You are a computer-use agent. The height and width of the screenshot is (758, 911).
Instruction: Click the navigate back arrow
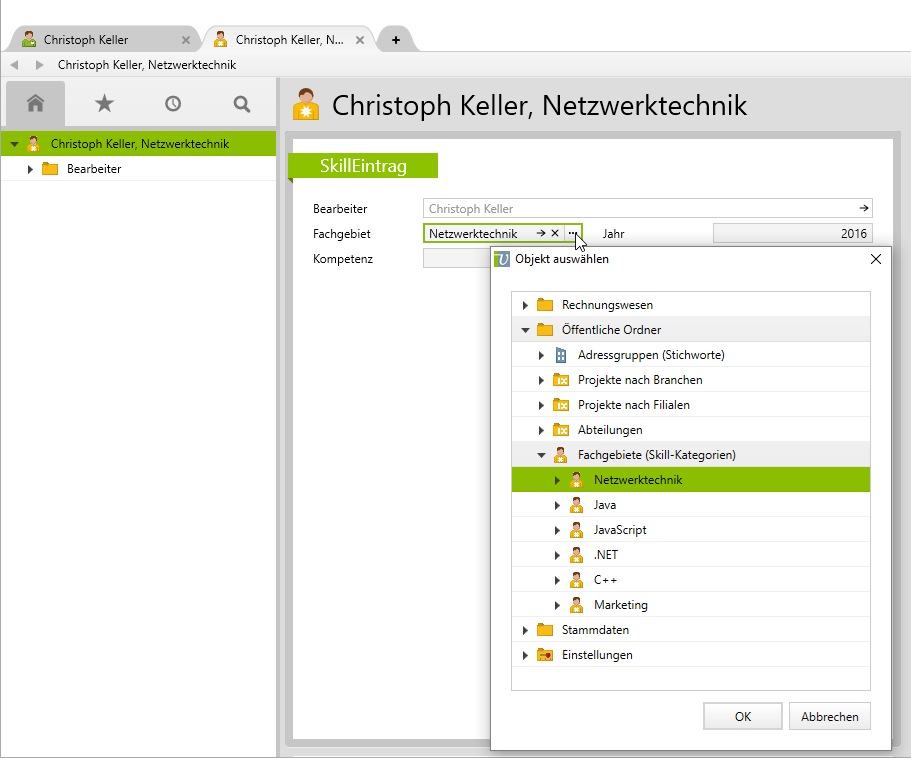tap(14, 65)
